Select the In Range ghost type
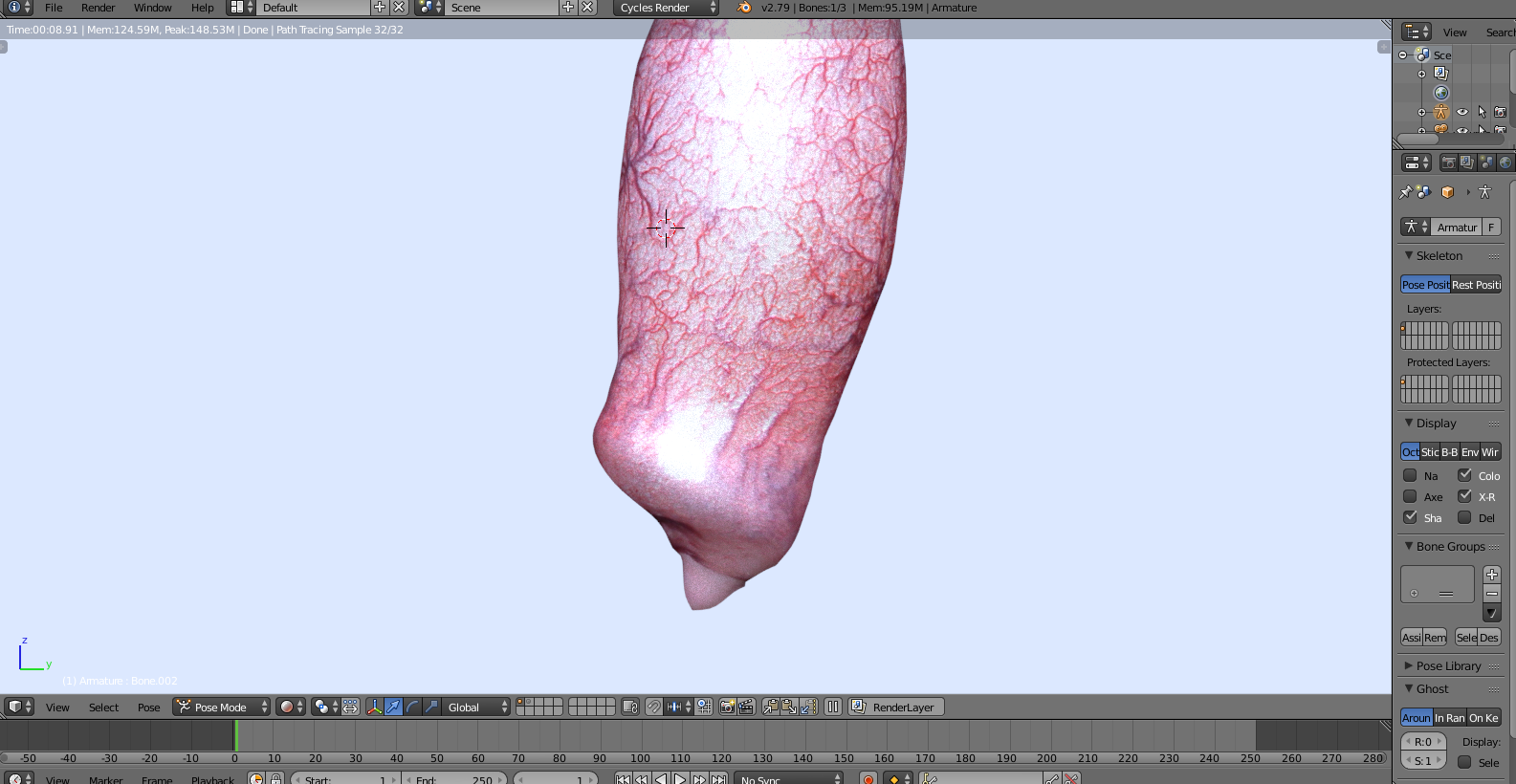The width and height of the screenshot is (1516, 784). (x=1450, y=718)
